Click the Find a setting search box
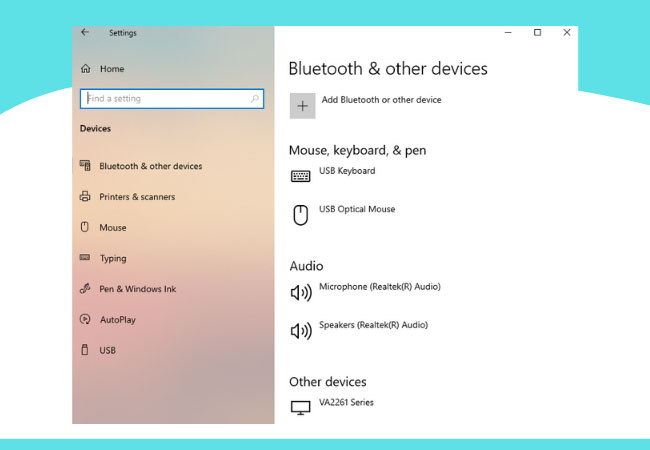Screen dimensions: 650x450 tap(165, 98)
